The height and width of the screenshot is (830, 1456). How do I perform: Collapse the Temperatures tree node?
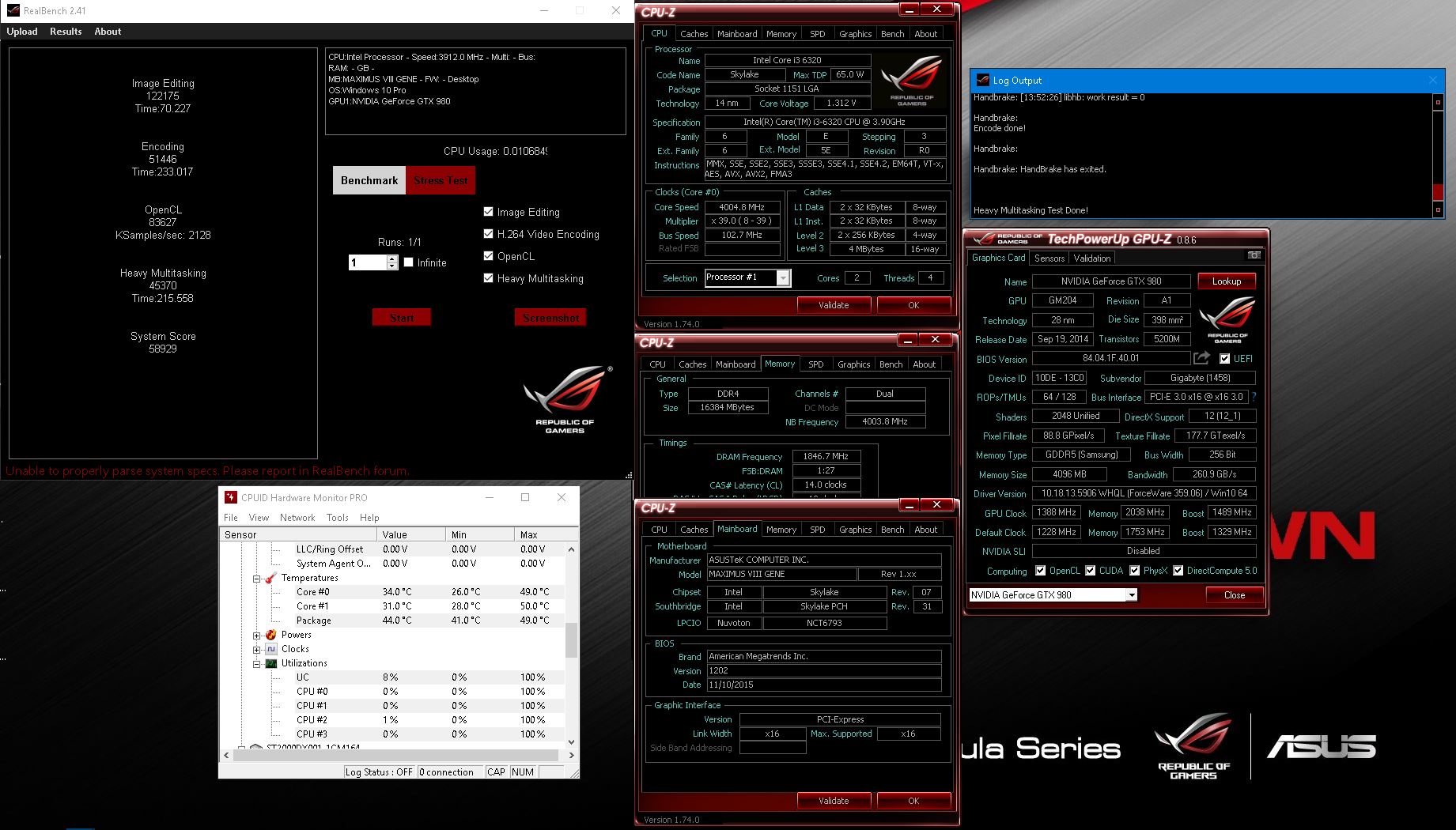pos(257,579)
